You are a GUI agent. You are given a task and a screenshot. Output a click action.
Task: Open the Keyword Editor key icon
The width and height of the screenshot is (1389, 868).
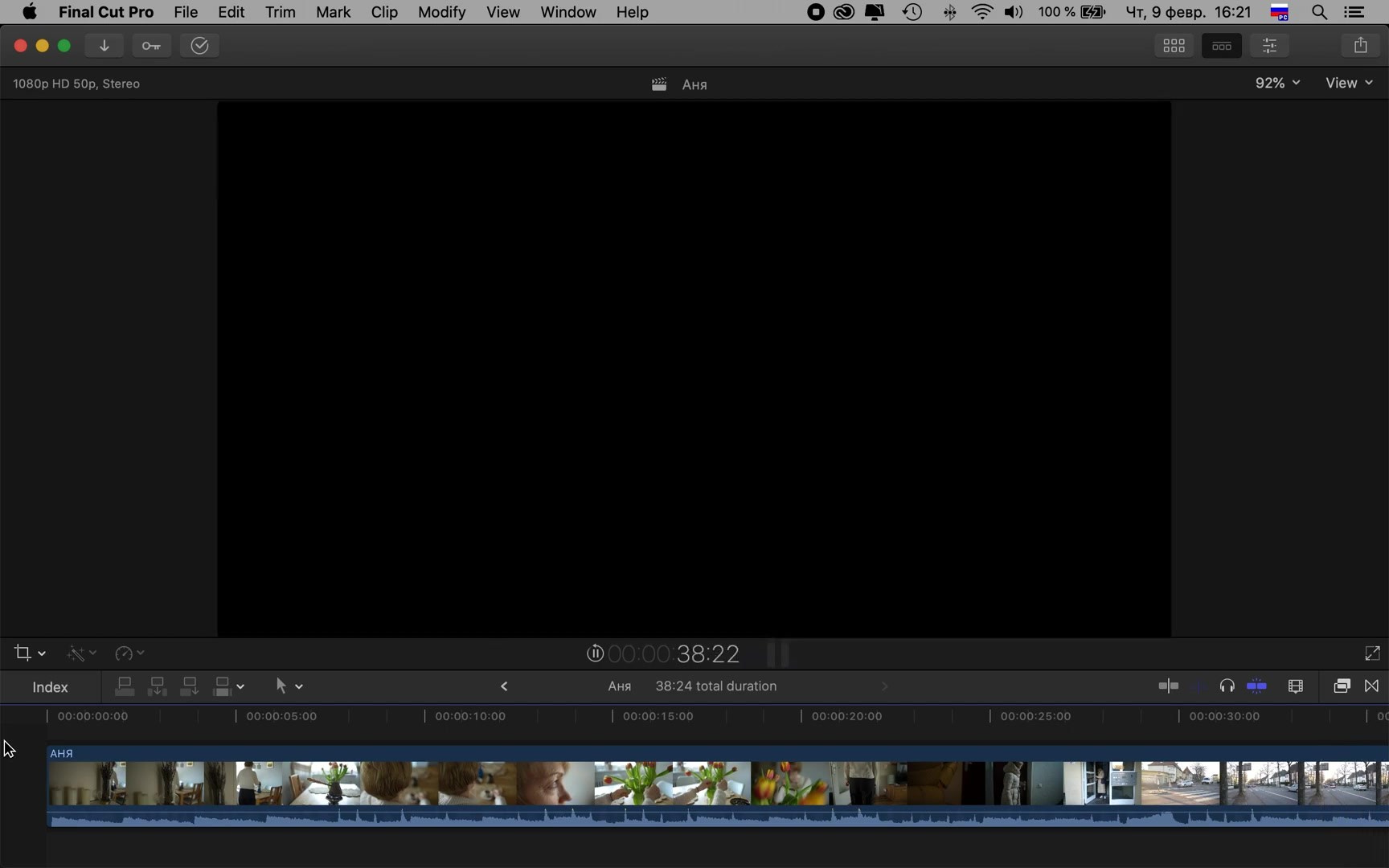pos(151,46)
